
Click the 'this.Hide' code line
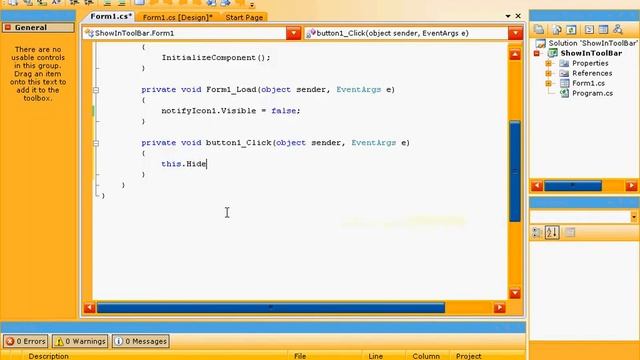(x=184, y=164)
